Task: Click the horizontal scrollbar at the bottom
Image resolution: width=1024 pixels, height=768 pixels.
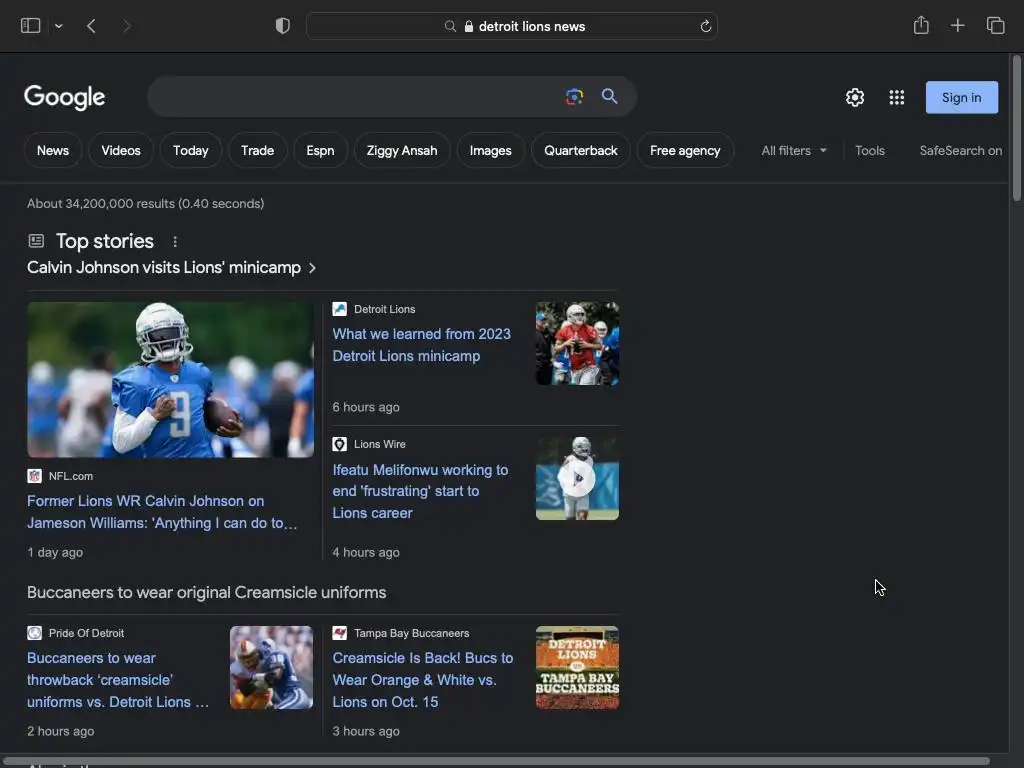Action: pos(496,761)
